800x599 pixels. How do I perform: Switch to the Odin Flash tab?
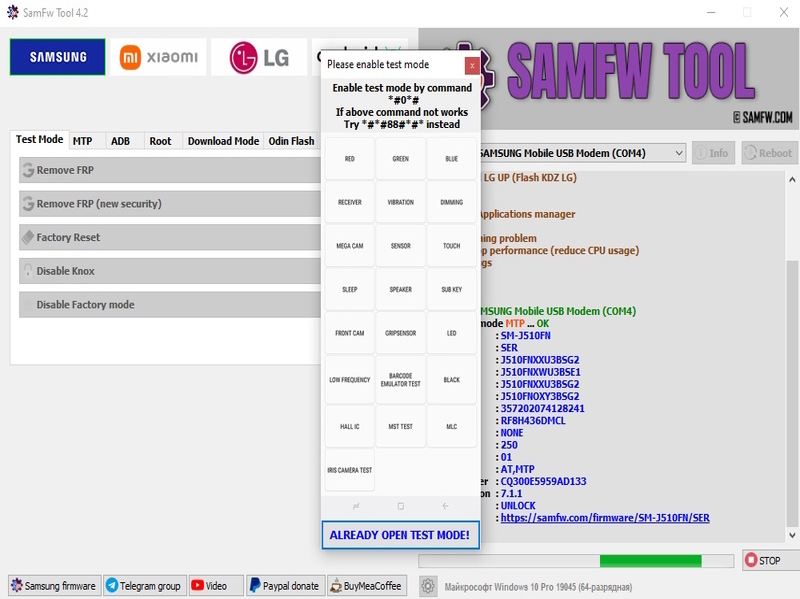pyautogui.click(x=291, y=141)
